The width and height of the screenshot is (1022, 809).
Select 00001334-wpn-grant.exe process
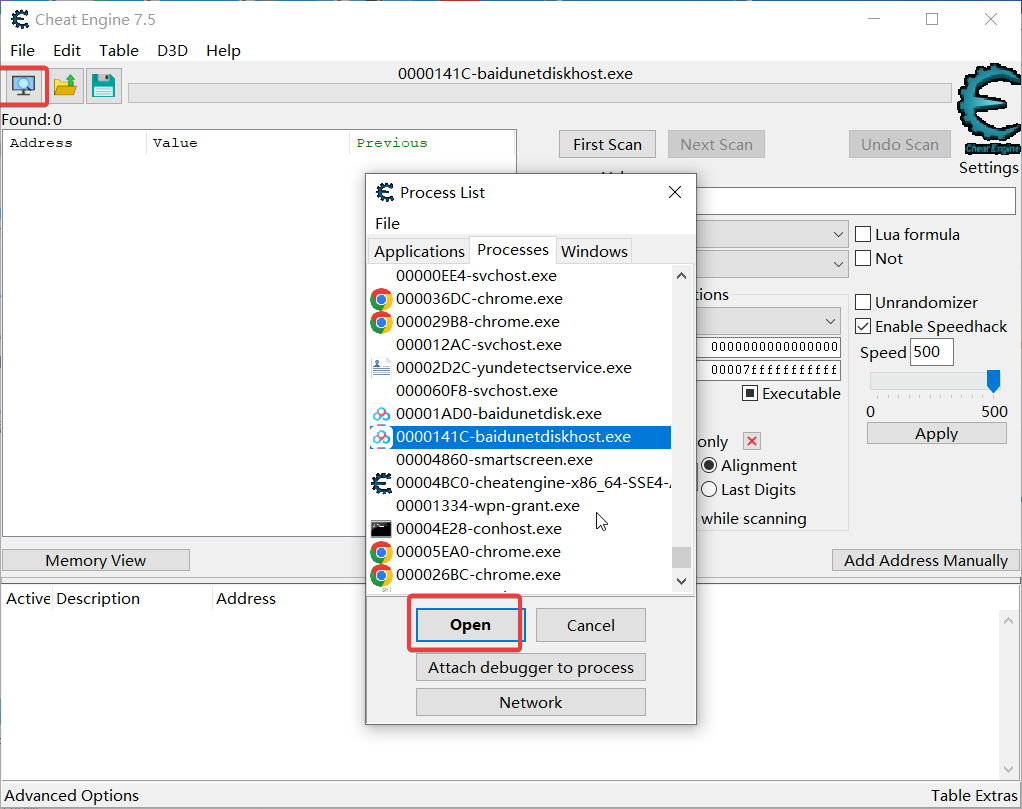[520, 506]
